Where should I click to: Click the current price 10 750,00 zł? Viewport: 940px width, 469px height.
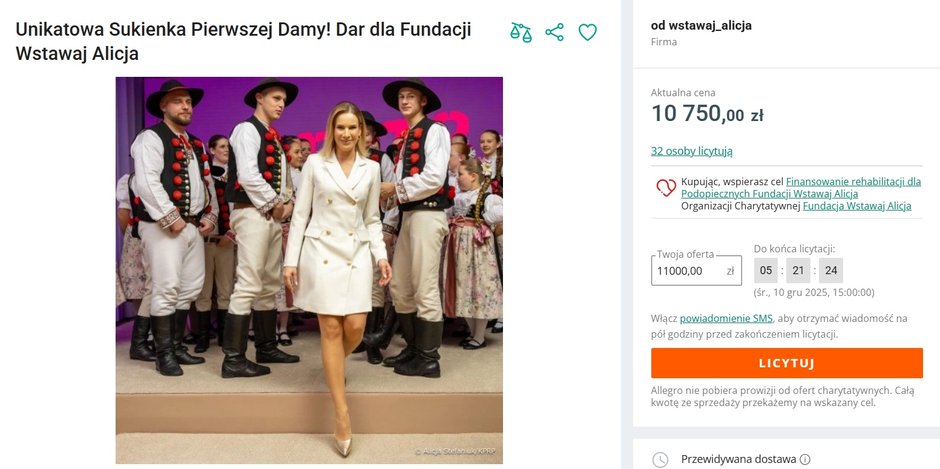[707, 114]
